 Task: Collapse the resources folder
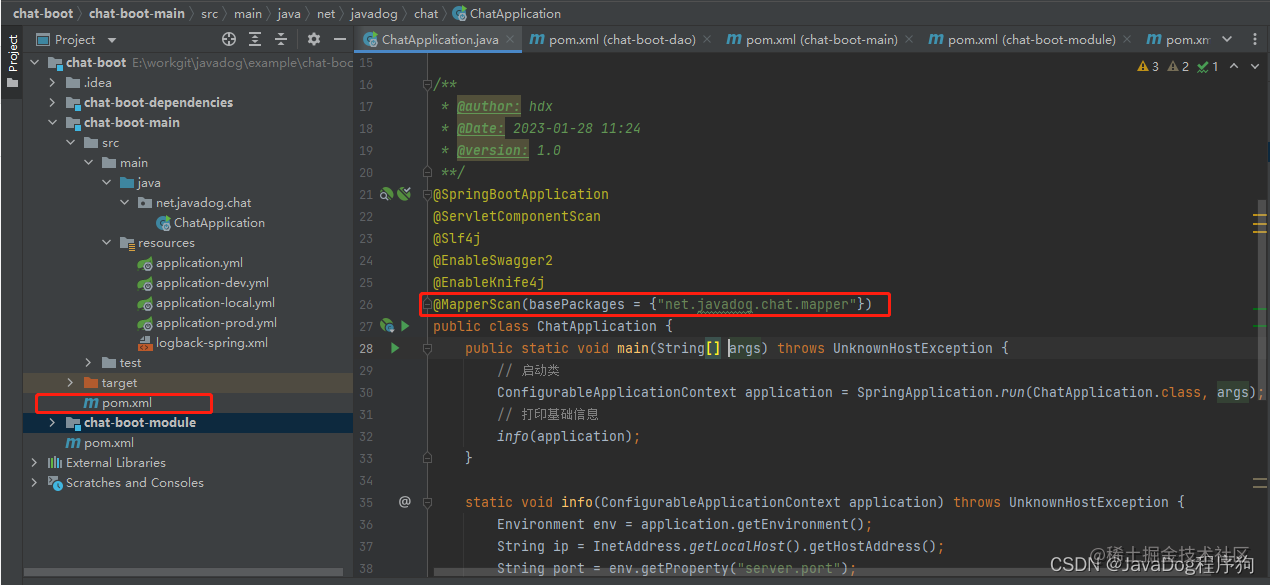(106, 242)
